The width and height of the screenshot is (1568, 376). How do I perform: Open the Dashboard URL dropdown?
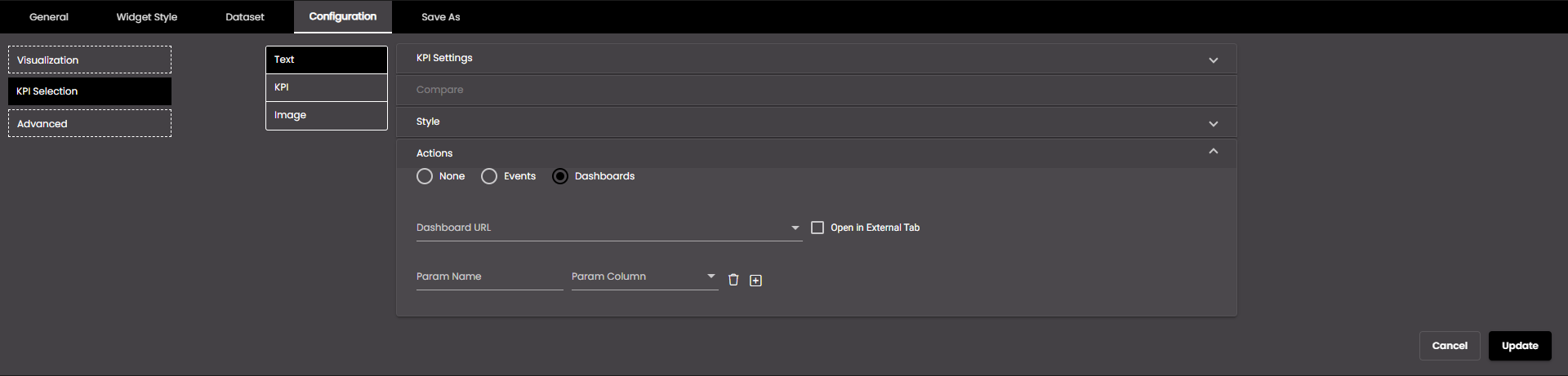(609, 228)
